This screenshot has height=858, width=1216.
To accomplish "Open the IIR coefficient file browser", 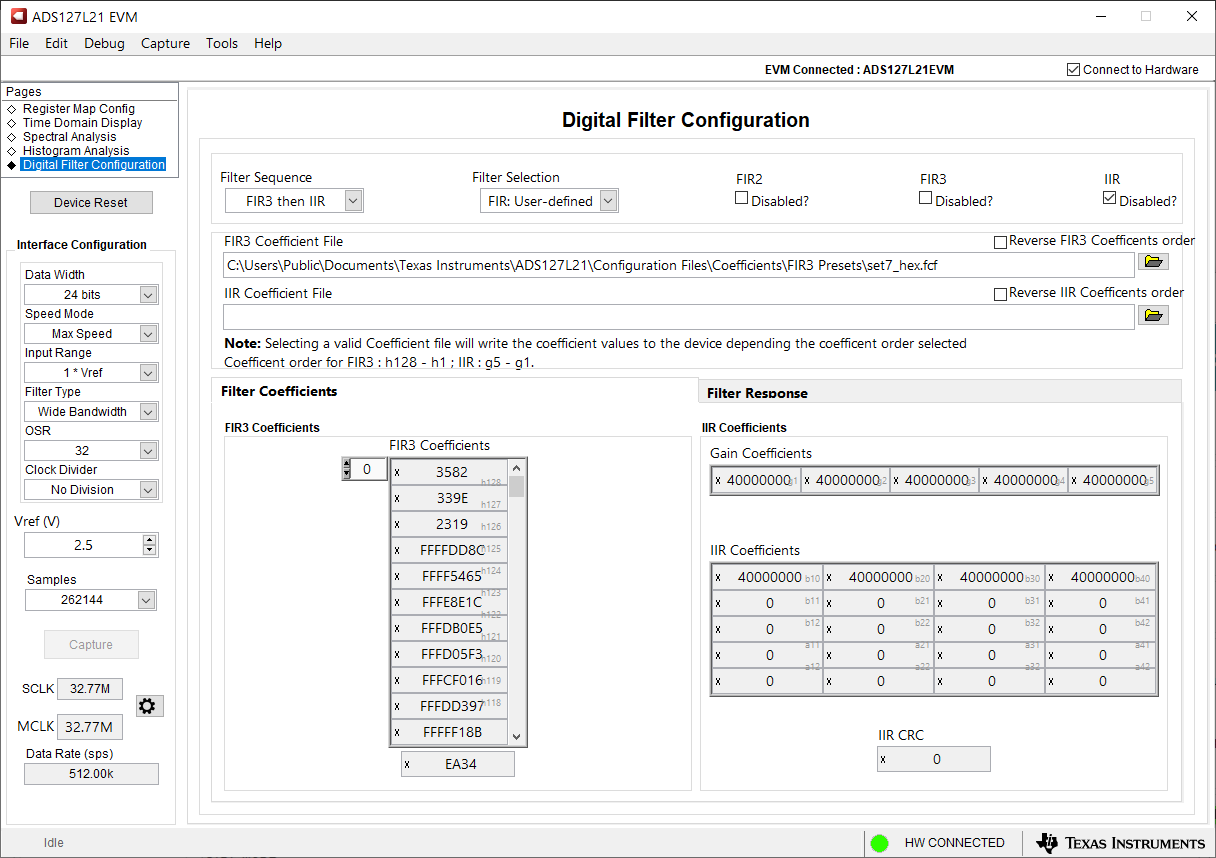I will click(x=1152, y=314).
